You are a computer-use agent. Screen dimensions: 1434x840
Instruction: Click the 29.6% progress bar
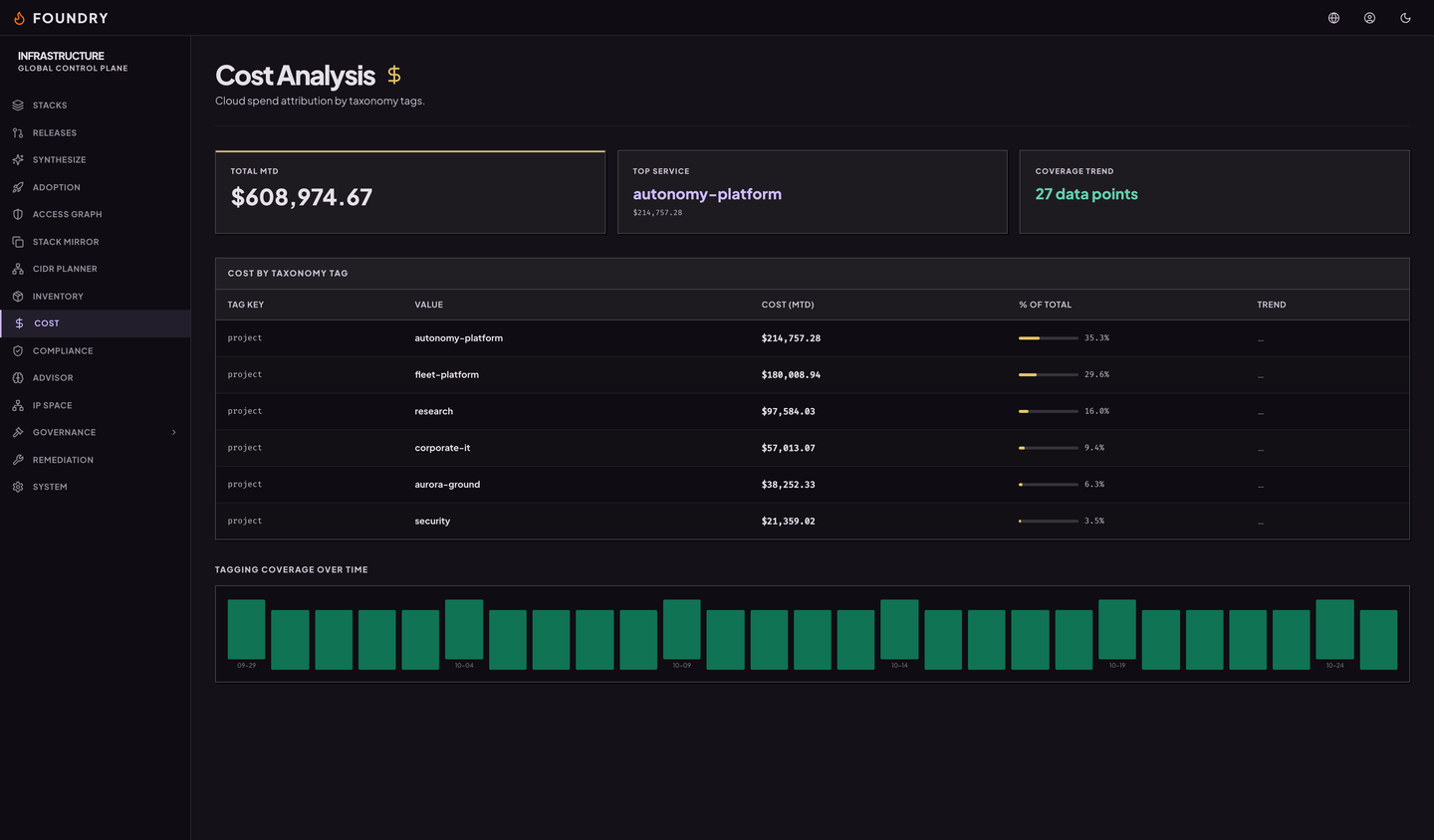pos(1049,375)
